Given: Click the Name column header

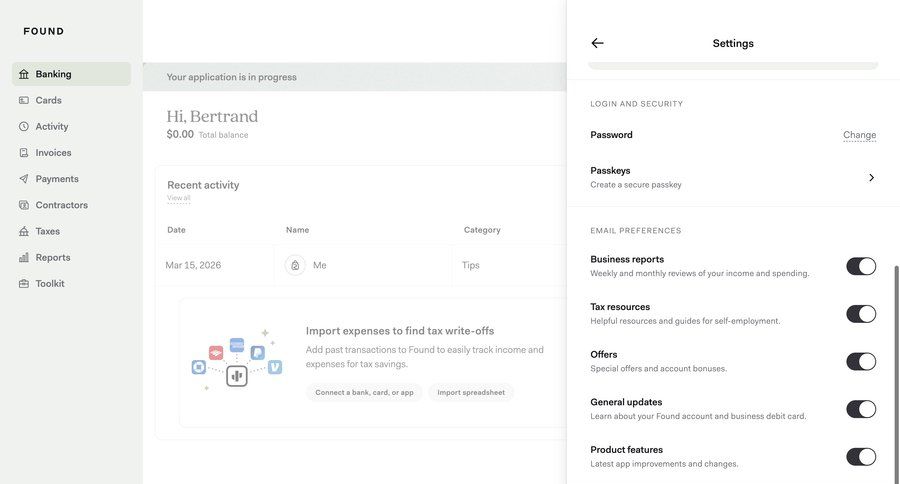Looking at the screenshot, I should point(297,230).
